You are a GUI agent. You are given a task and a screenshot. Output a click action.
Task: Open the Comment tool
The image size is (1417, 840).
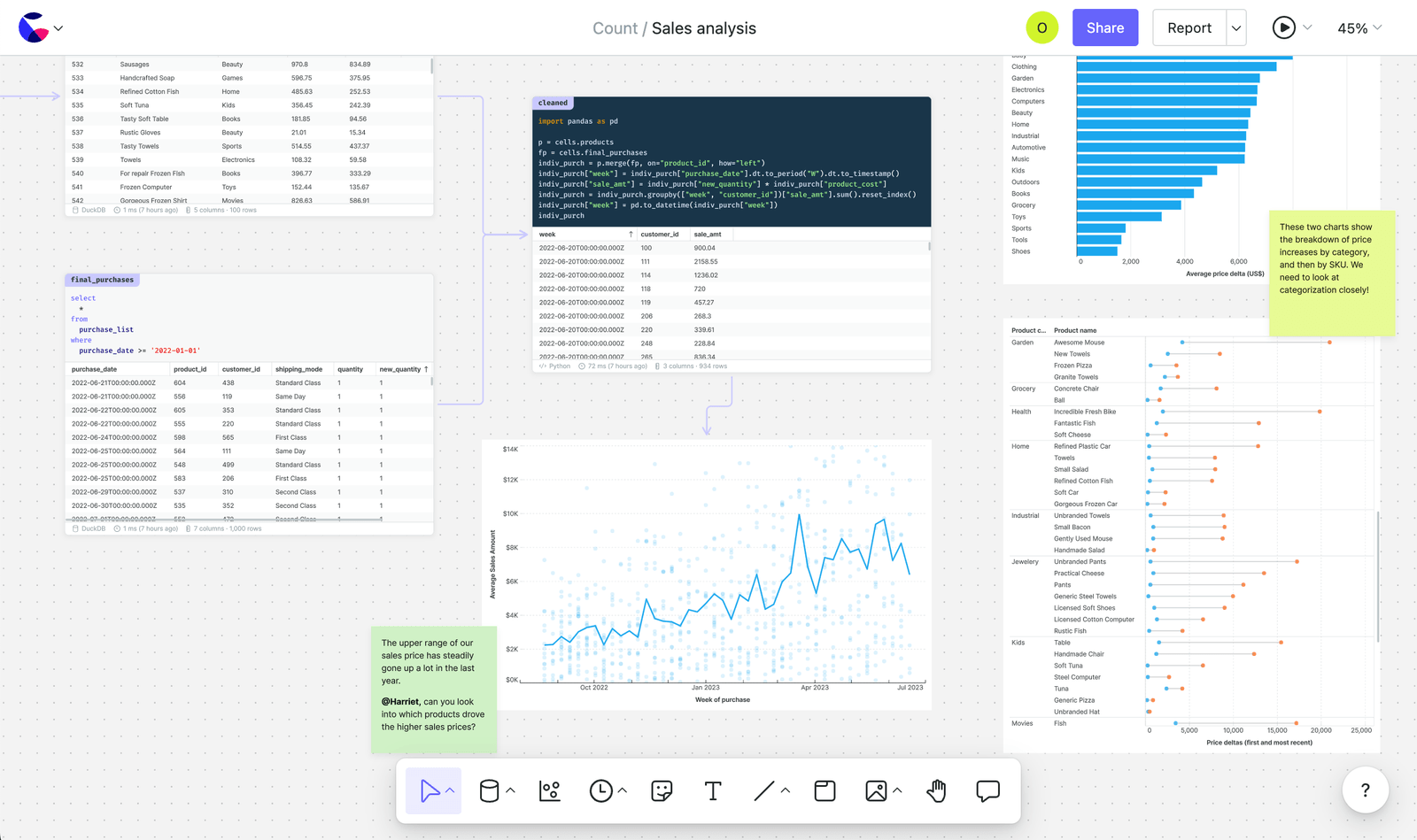tap(988, 790)
